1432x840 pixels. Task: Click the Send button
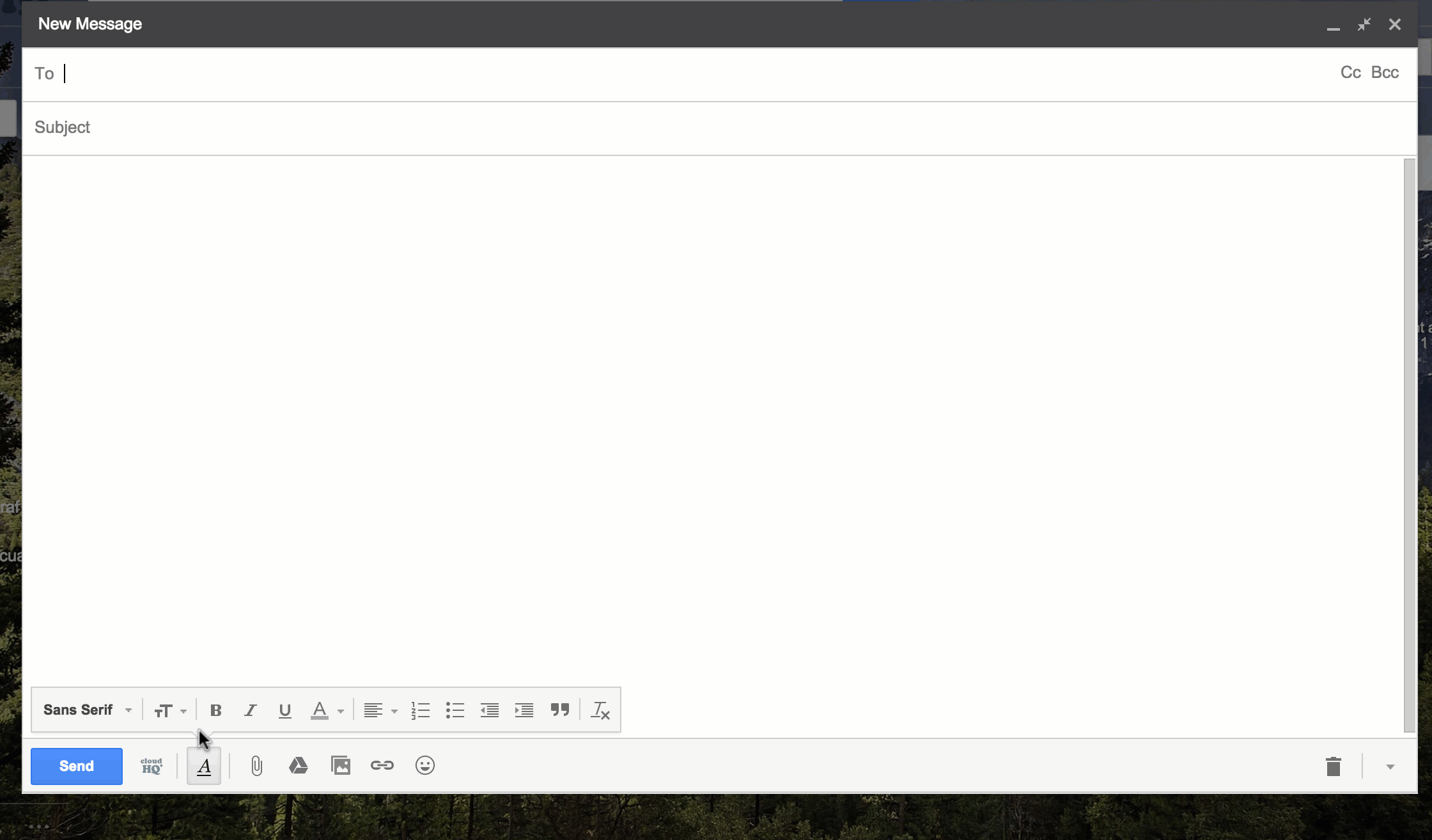[76, 766]
